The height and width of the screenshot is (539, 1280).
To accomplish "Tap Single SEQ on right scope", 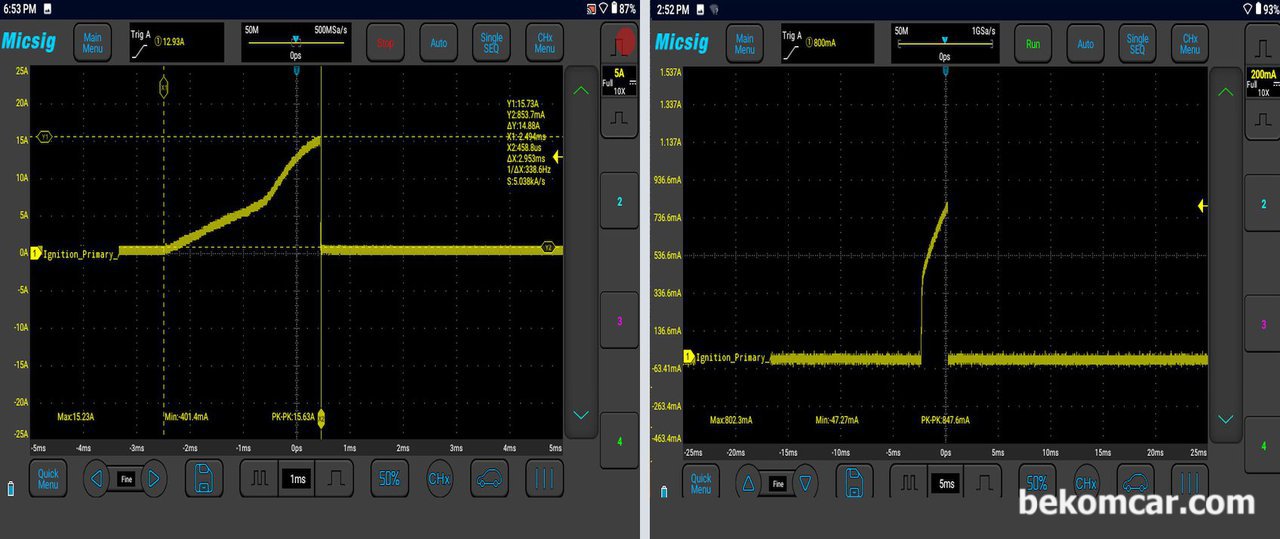I will tap(1138, 44).
